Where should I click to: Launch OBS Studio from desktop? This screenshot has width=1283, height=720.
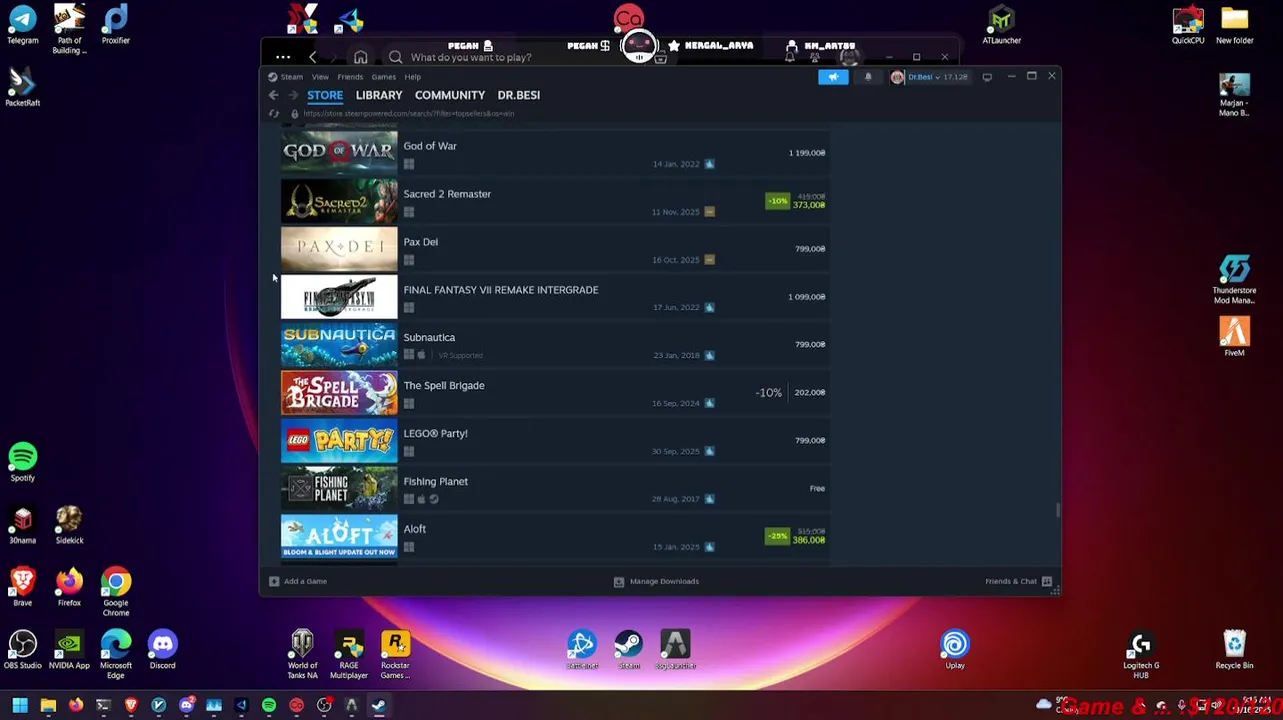23,650
